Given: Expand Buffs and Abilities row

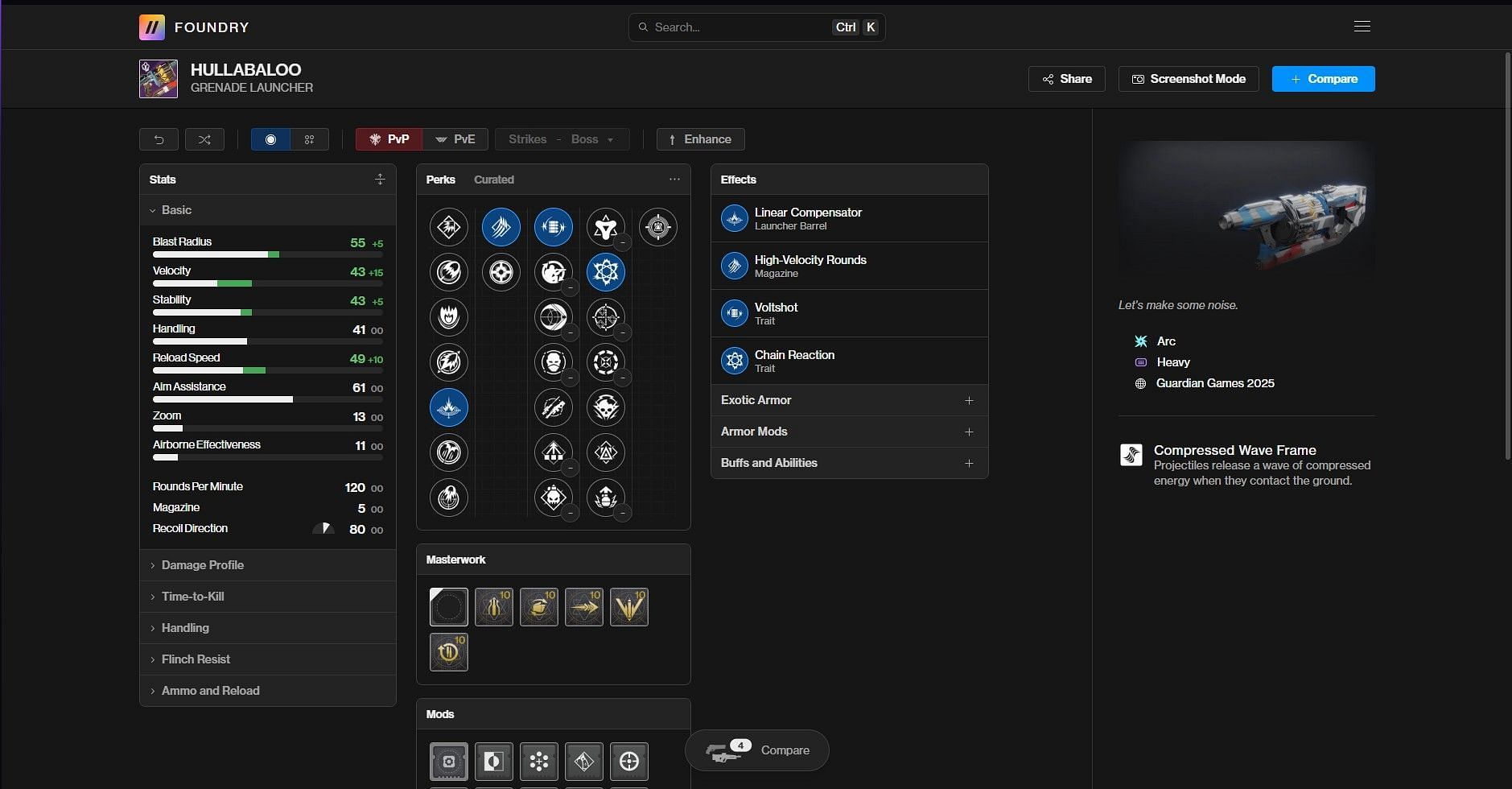Looking at the screenshot, I should tap(849, 463).
